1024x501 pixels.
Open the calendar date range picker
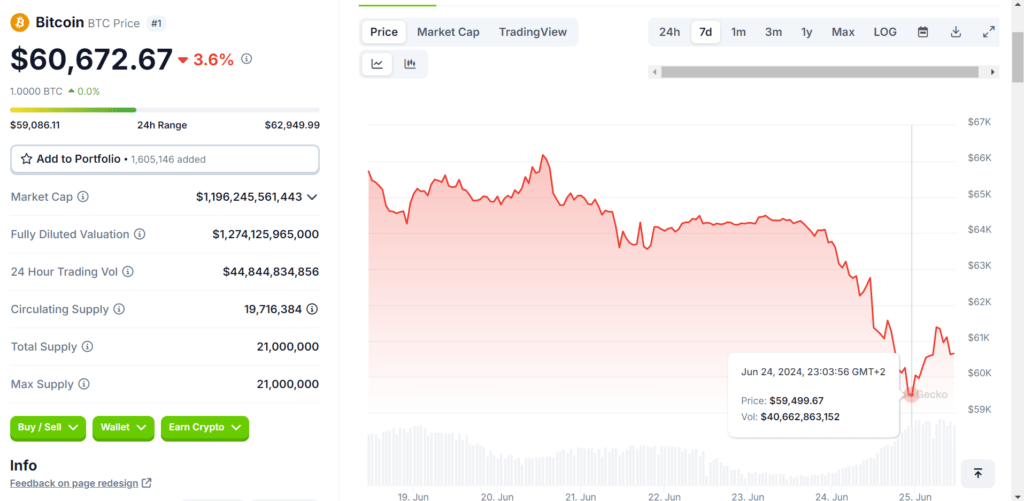click(x=923, y=32)
